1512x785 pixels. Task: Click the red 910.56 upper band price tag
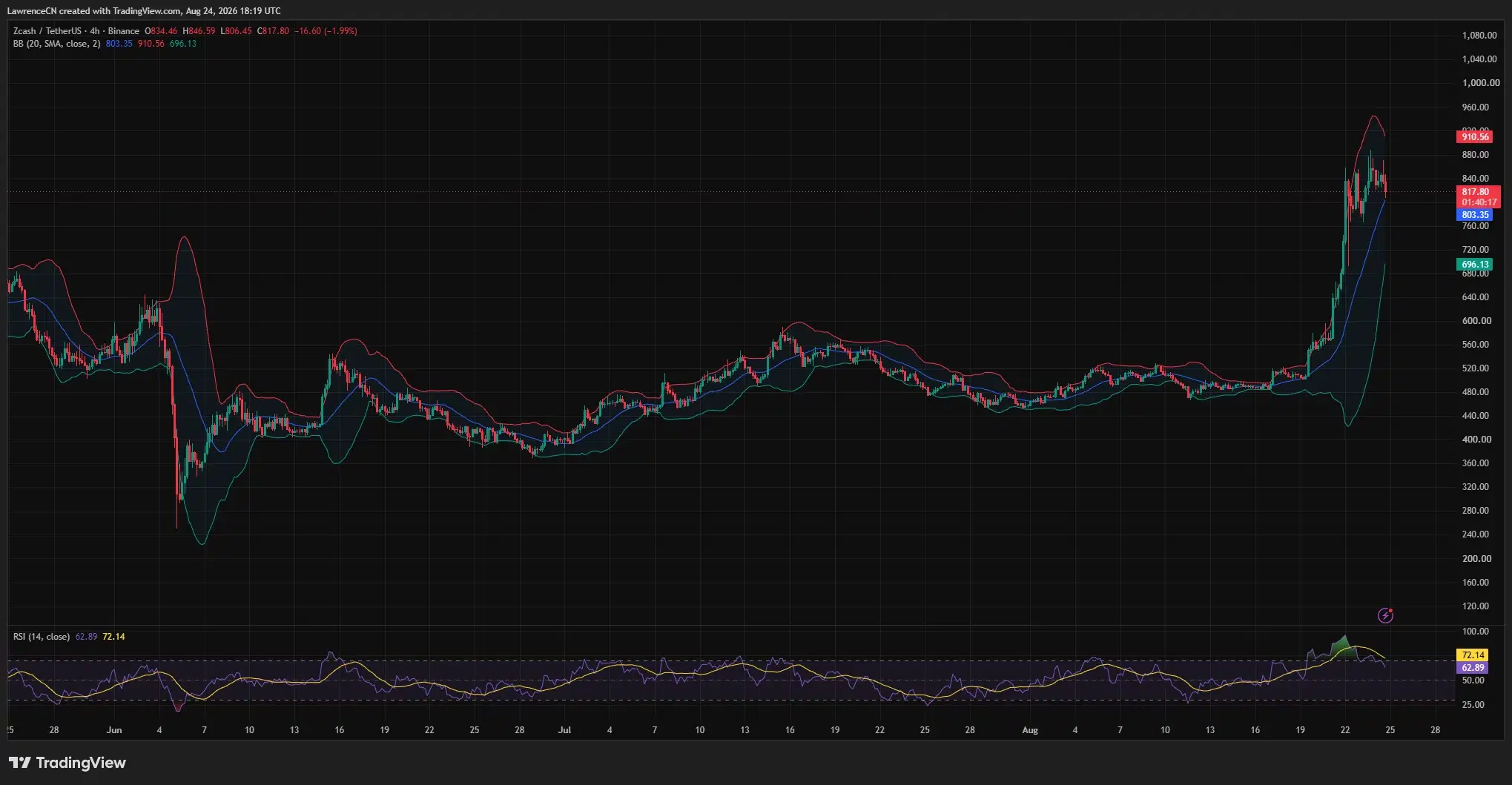pyautogui.click(x=1475, y=137)
